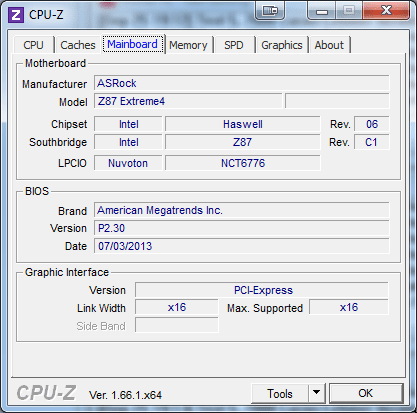Click the Southbridge value Z87

click(243, 142)
